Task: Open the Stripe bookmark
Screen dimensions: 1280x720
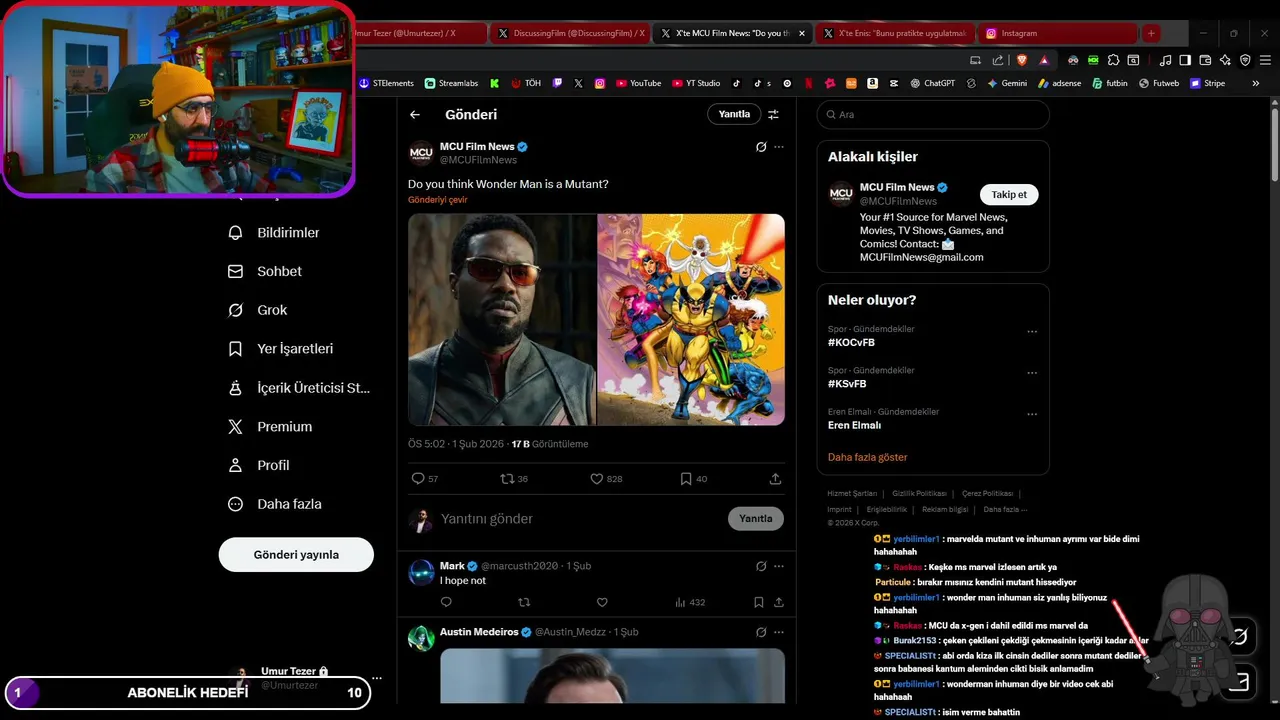Action: click(1207, 83)
